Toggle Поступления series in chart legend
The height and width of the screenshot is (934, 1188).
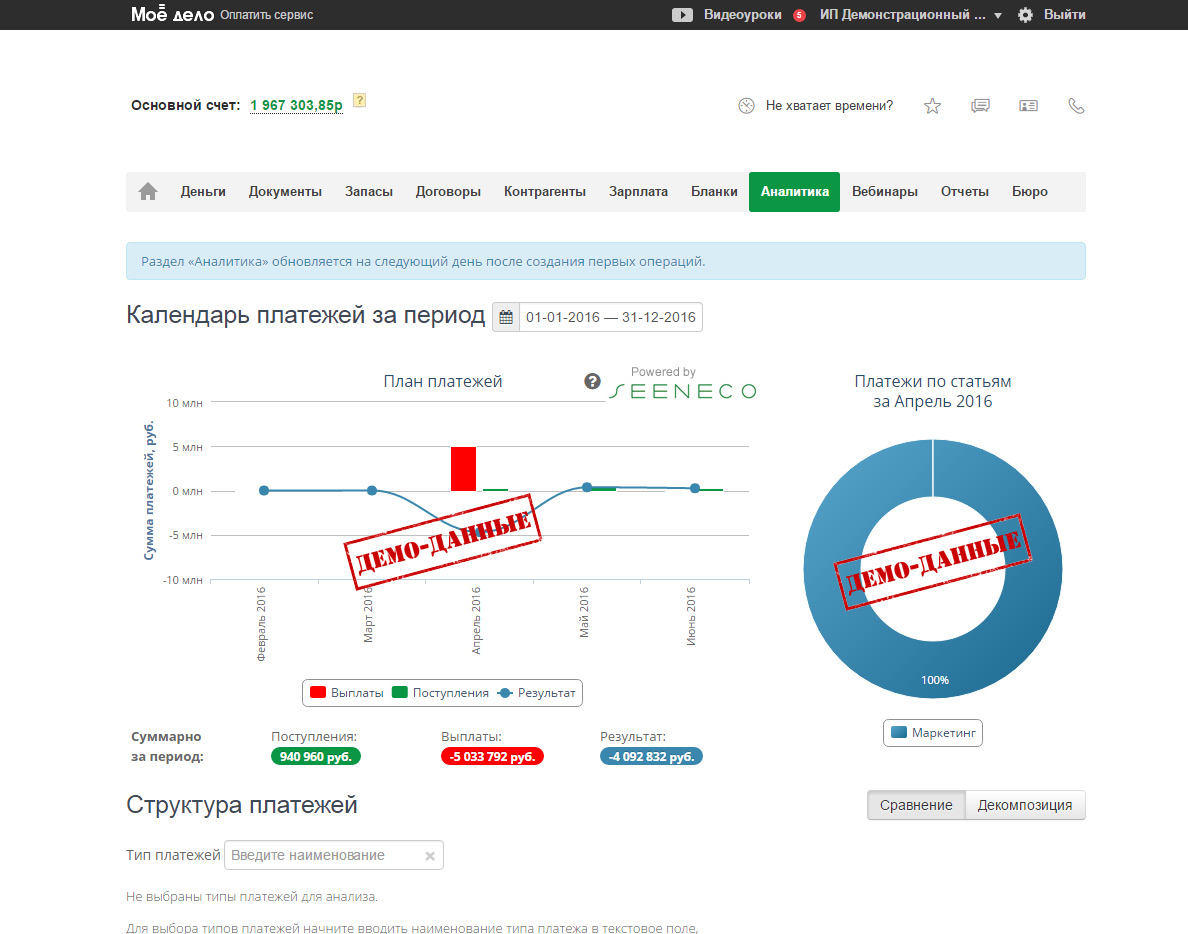(440, 693)
